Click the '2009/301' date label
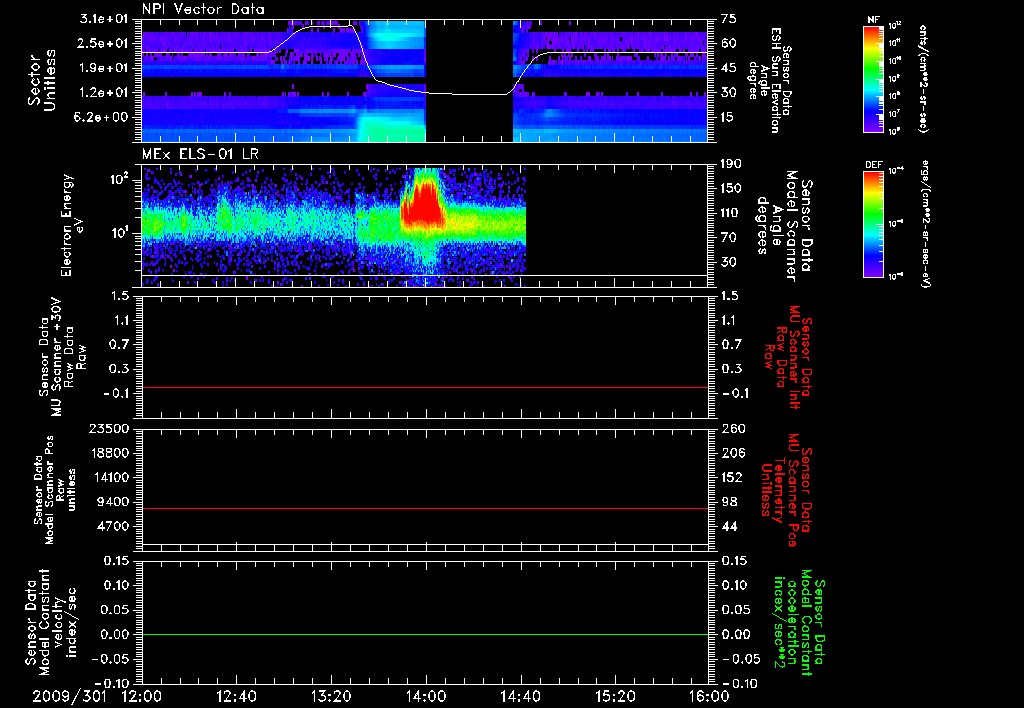 [69, 696]
